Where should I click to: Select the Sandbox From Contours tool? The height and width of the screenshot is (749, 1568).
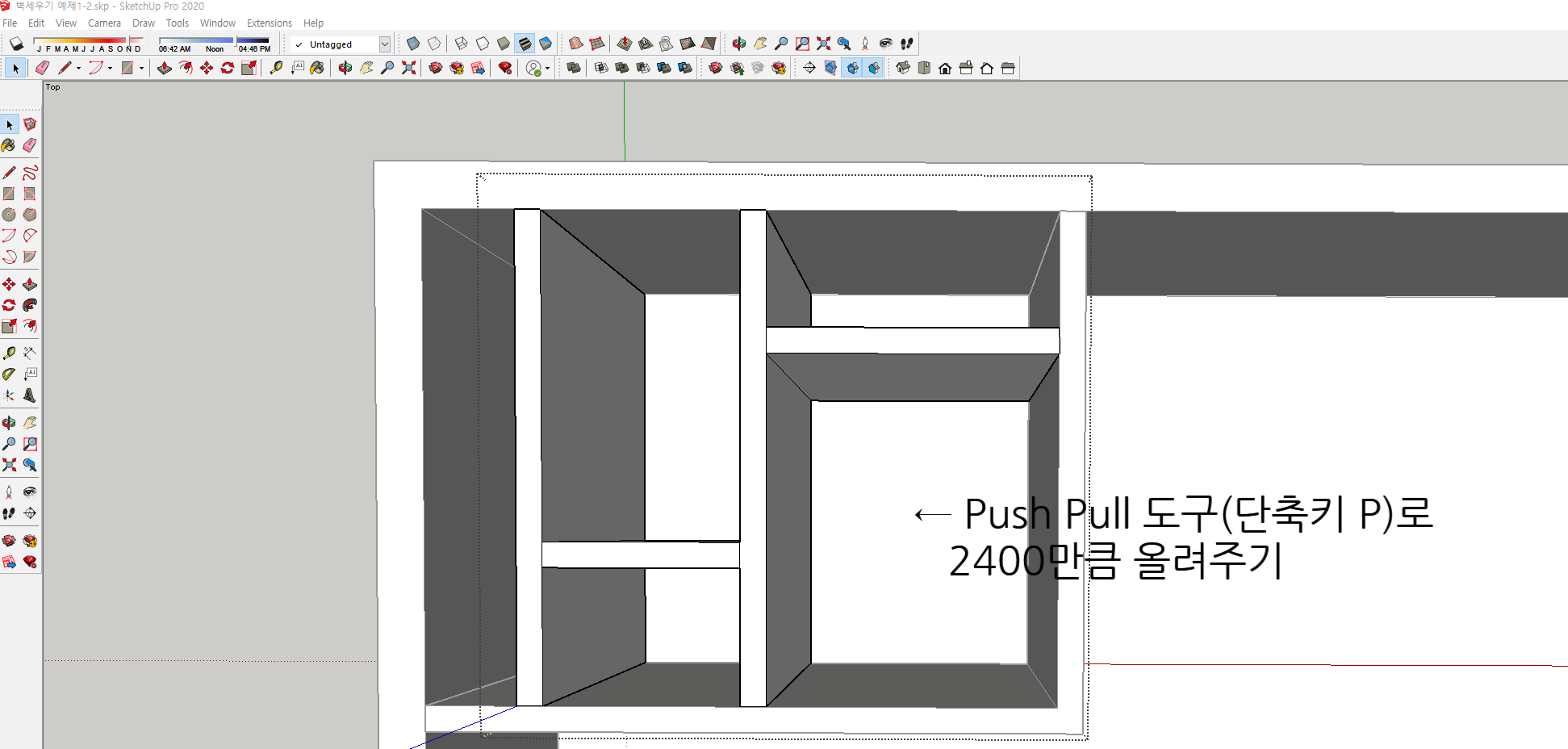(576, 44)
